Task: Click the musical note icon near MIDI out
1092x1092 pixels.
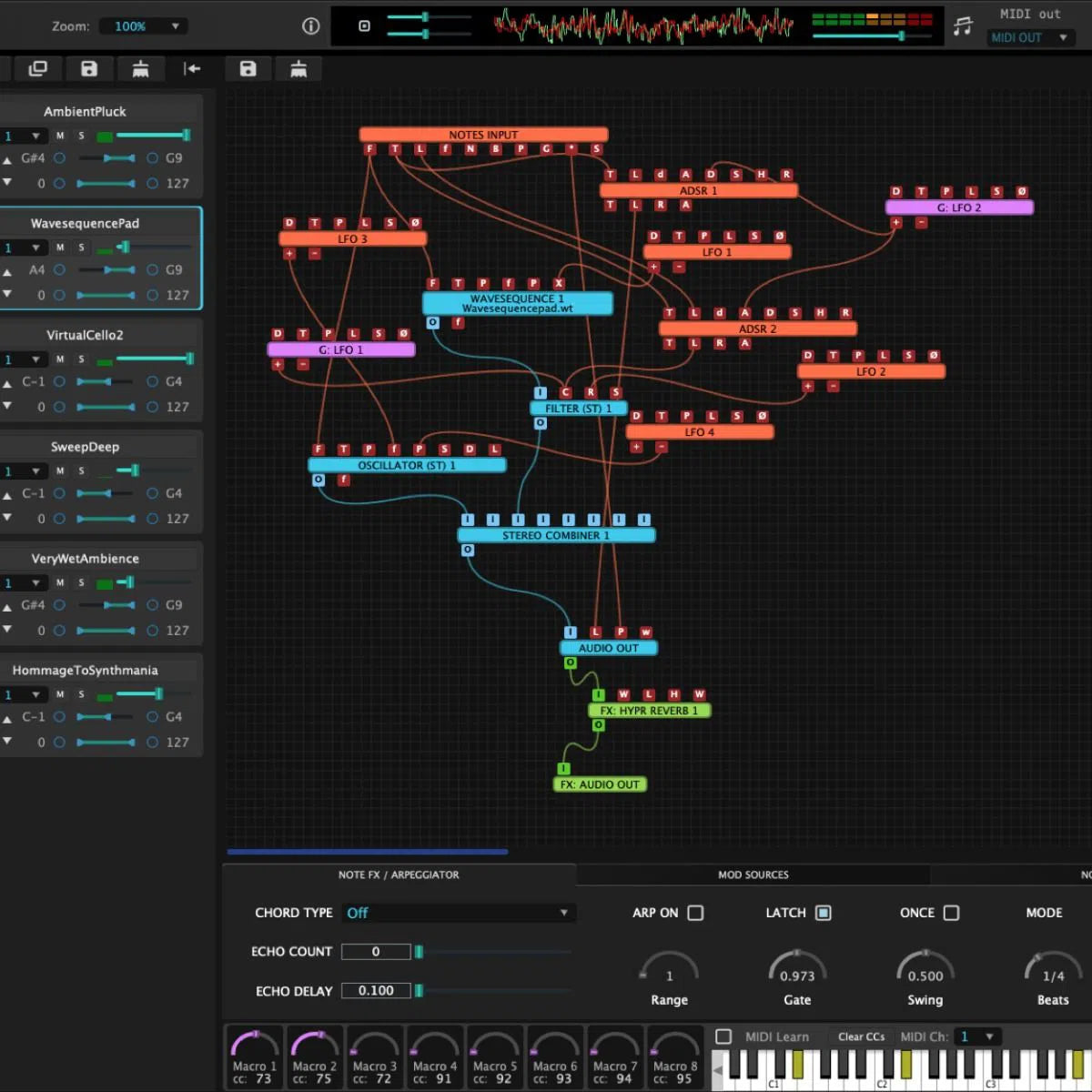Action: coord(962,25)
